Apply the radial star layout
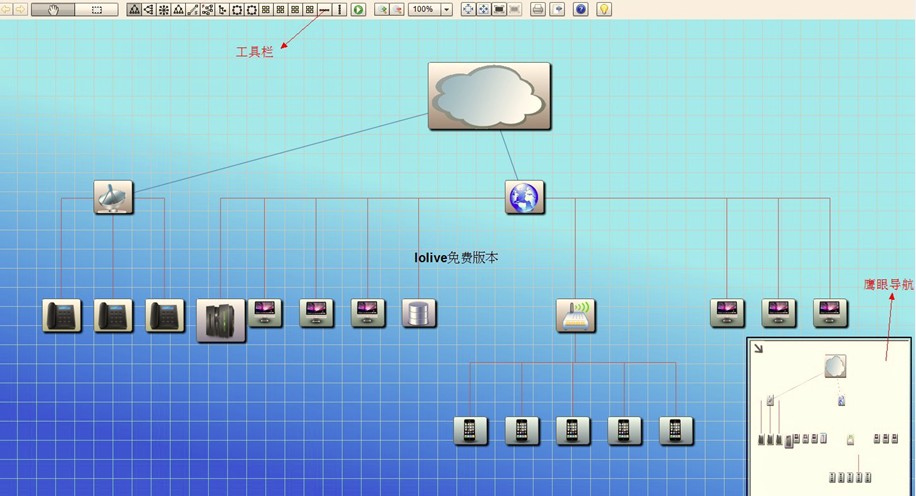 (164, 9)
